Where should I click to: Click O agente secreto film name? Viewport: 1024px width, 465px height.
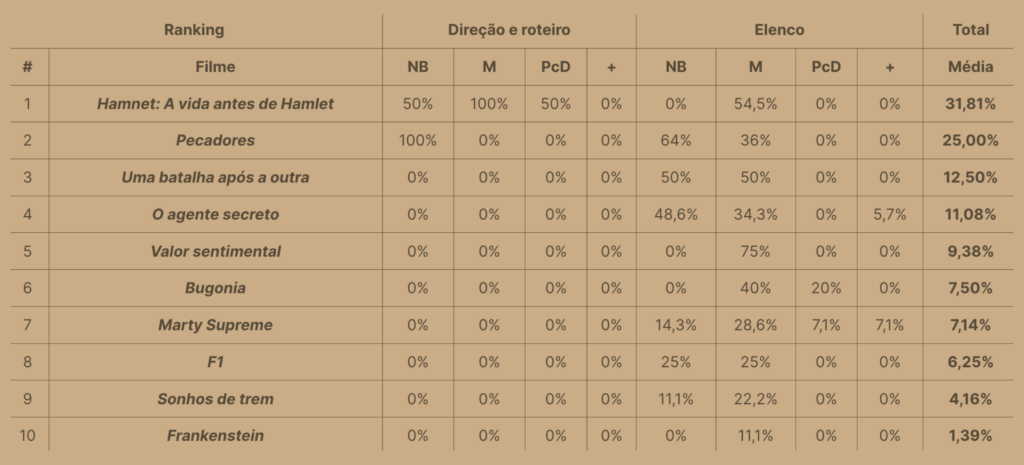click(215, 214)
